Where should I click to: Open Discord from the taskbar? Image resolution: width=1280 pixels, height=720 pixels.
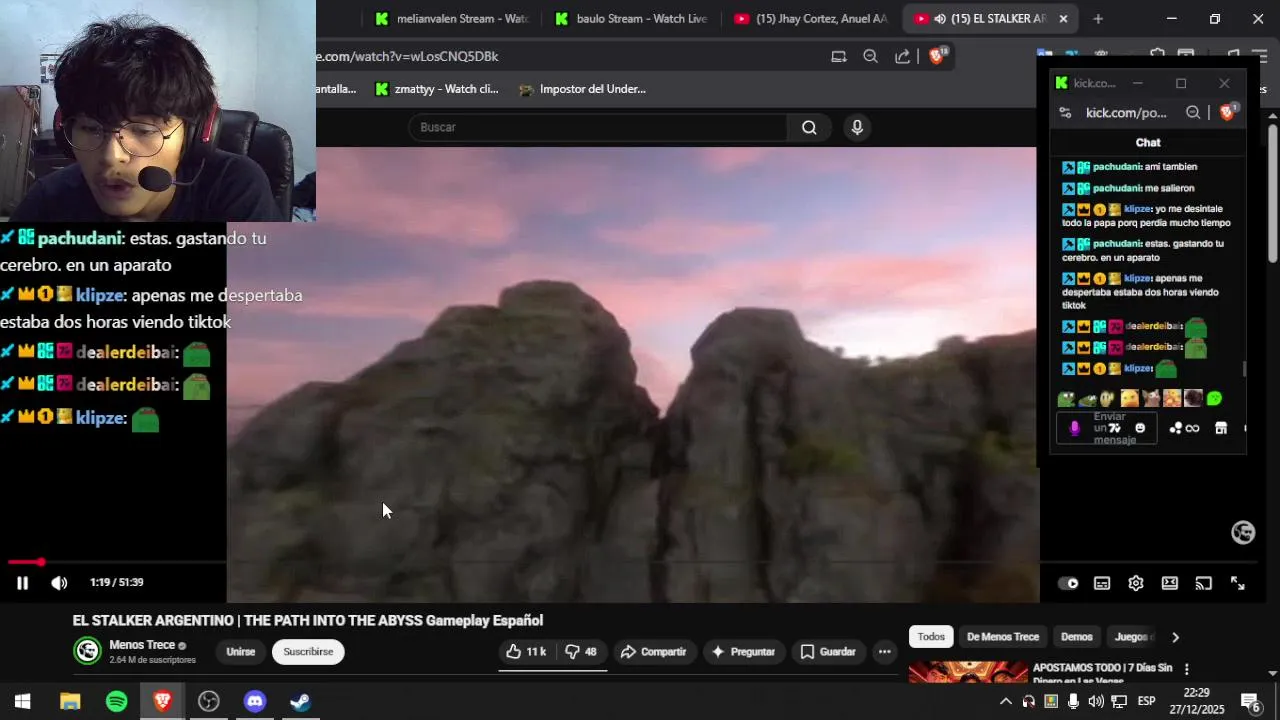(x=255, y=701)
